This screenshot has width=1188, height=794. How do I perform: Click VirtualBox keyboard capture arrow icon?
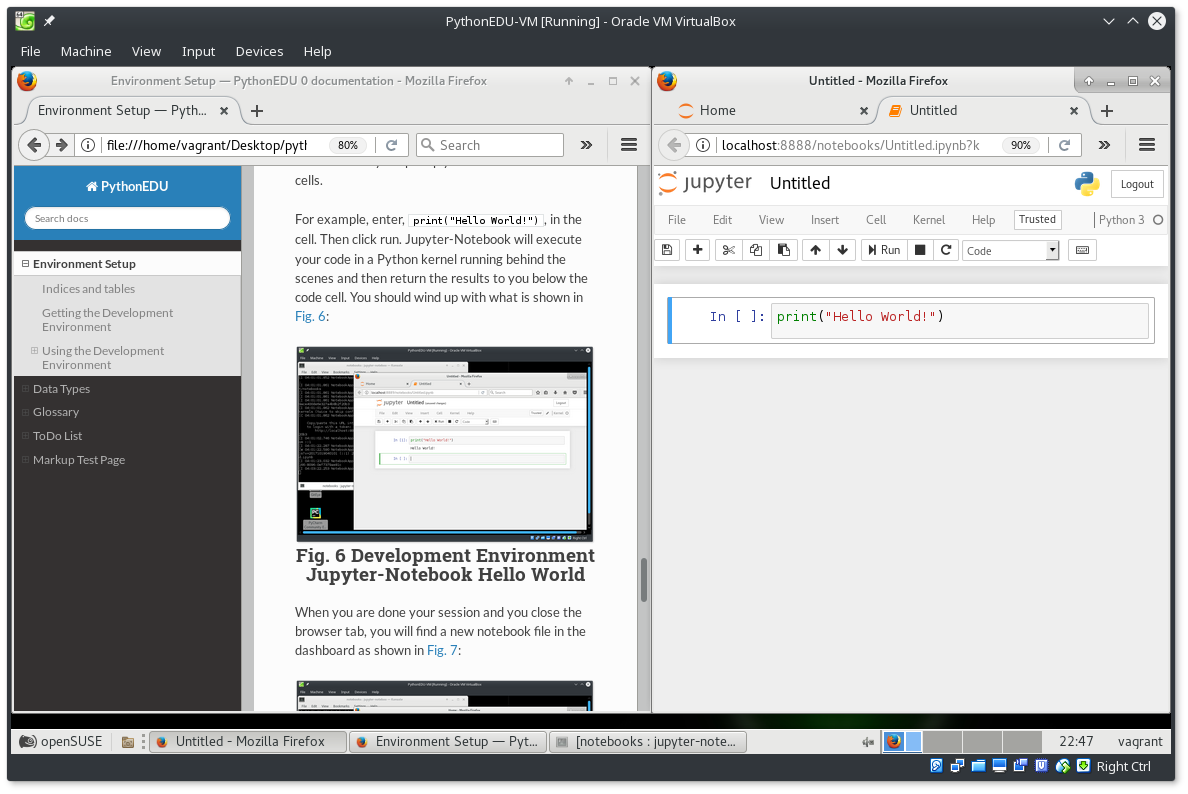coord(1083,766)
